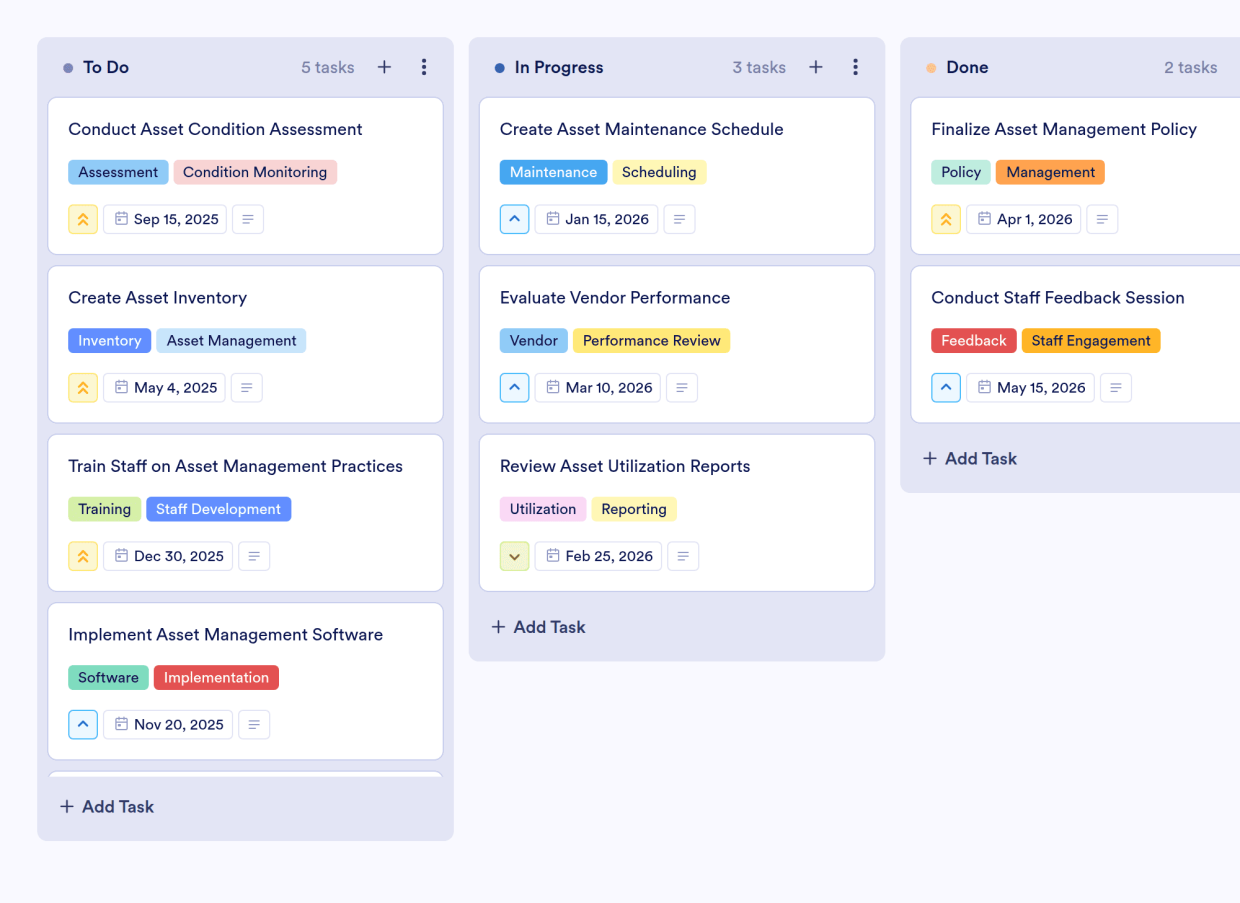Open the To Do column options menu
Viewport: 1240px width, 903px height.
(424, 67)
